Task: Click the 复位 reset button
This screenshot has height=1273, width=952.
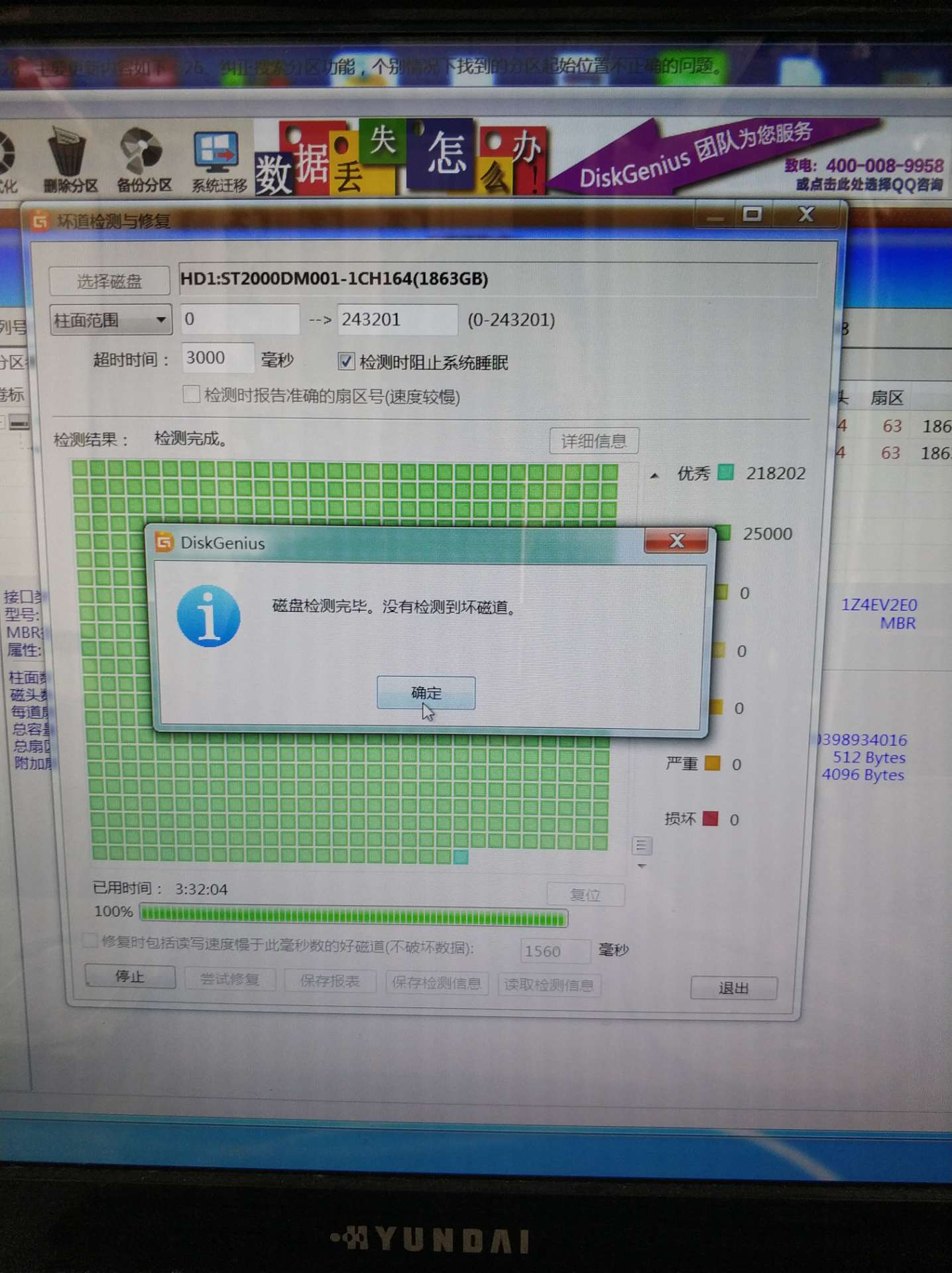Action: [585, 895]
